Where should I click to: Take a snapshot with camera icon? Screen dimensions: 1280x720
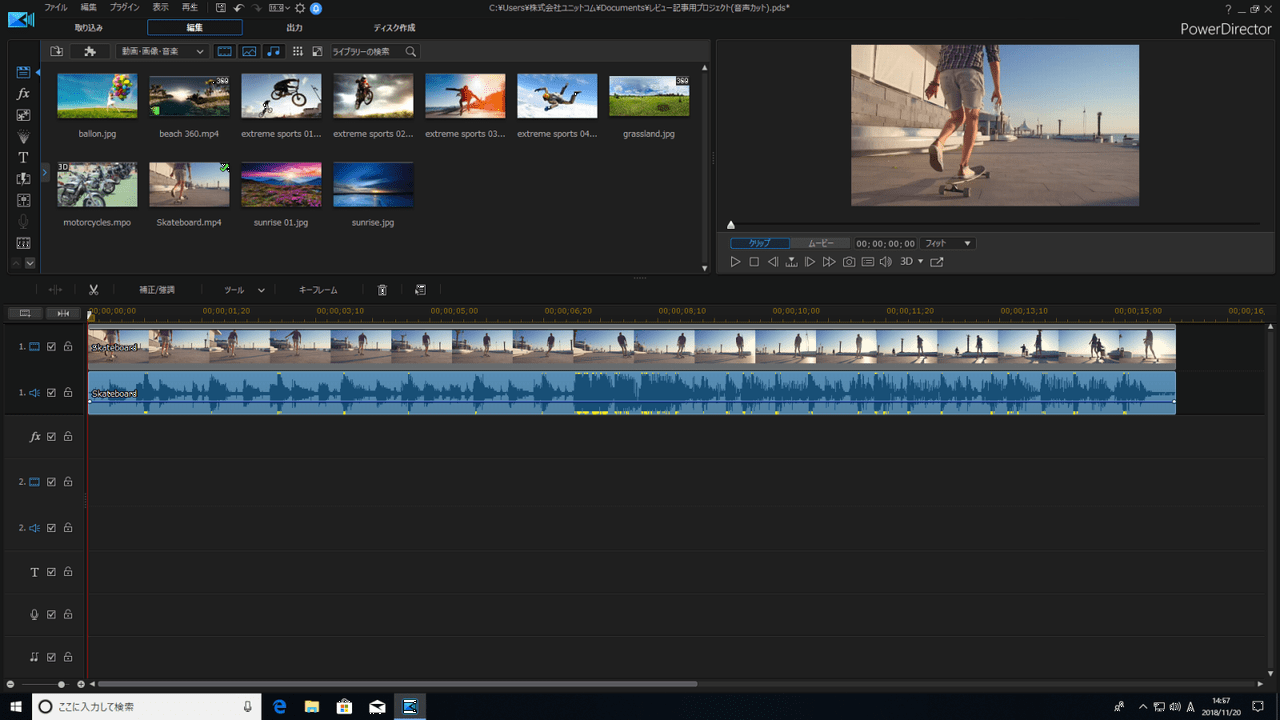click(x=849, y=261)
